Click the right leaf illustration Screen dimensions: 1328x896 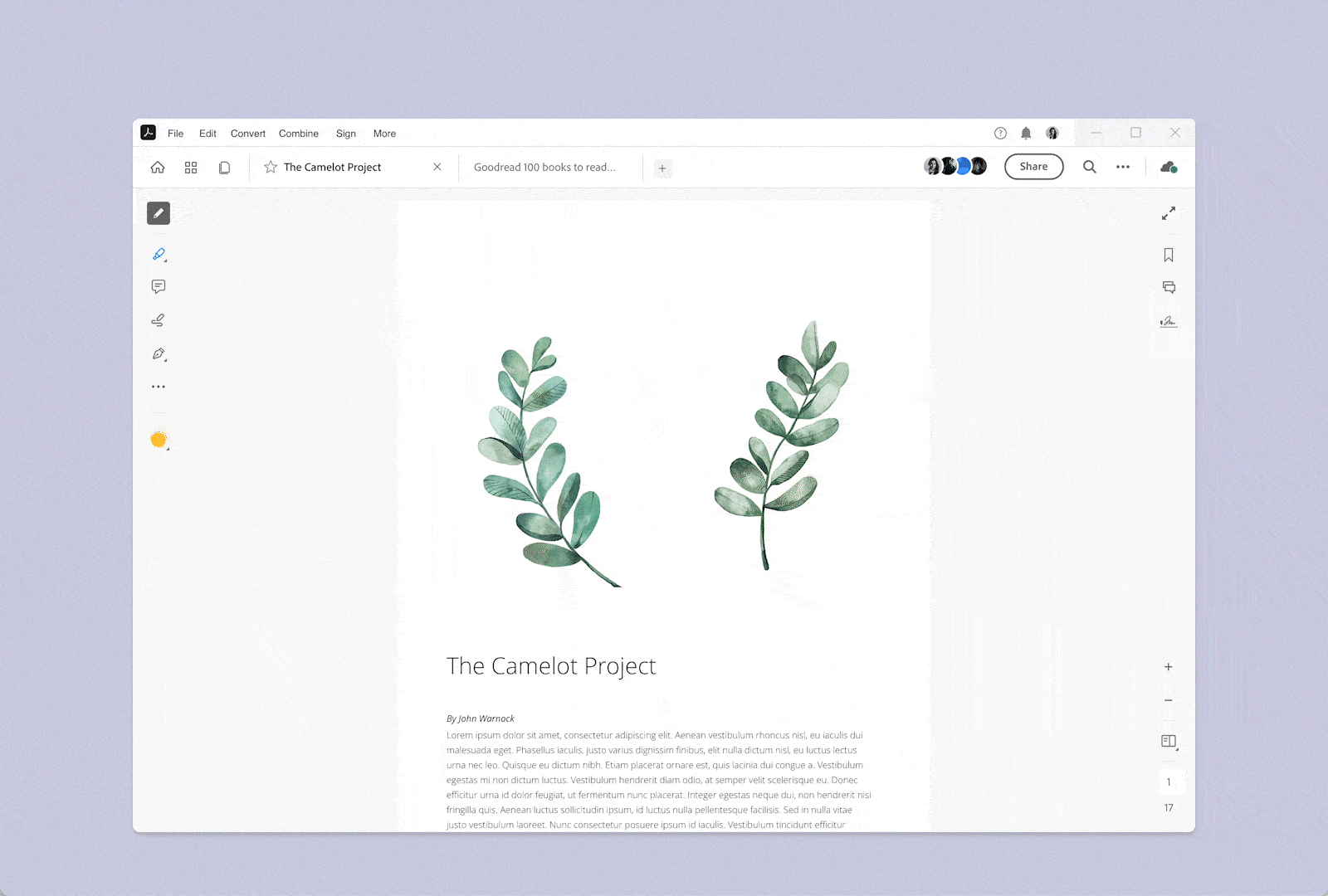(781, 446)
